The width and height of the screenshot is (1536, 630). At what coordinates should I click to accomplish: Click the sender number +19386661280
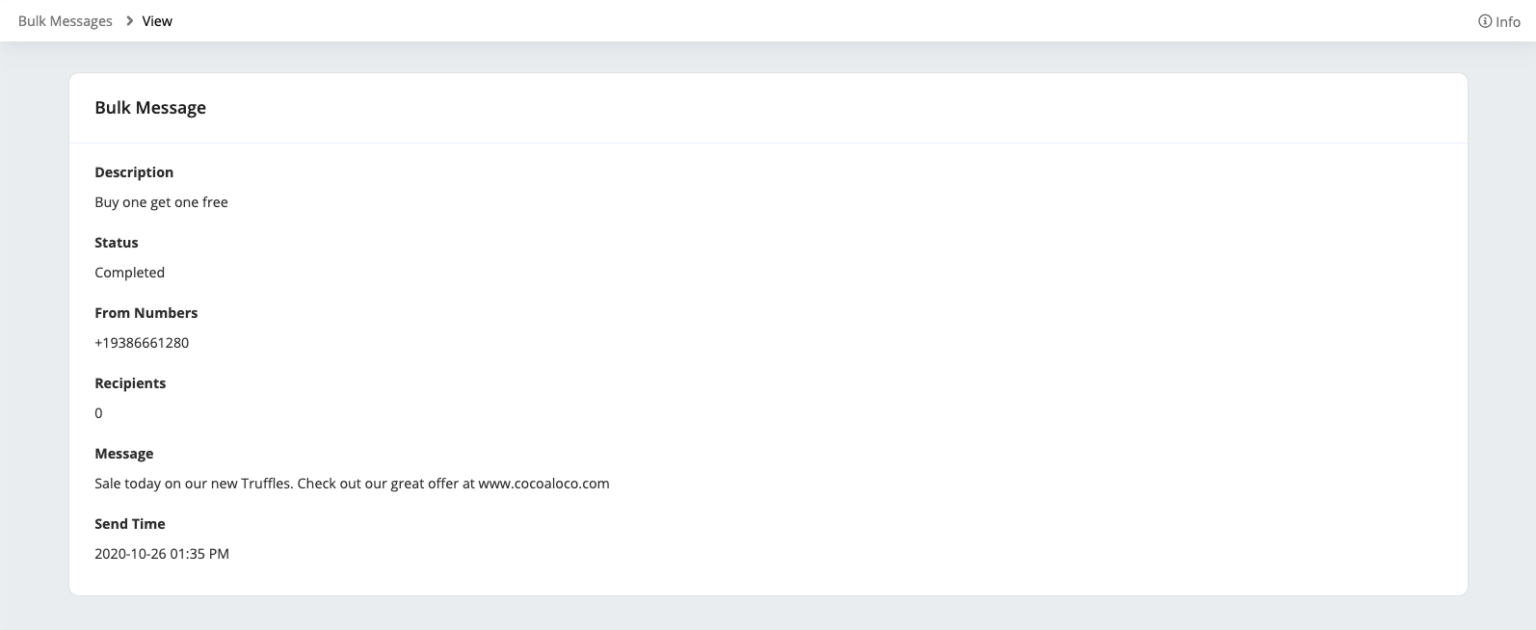coord(141,343)
